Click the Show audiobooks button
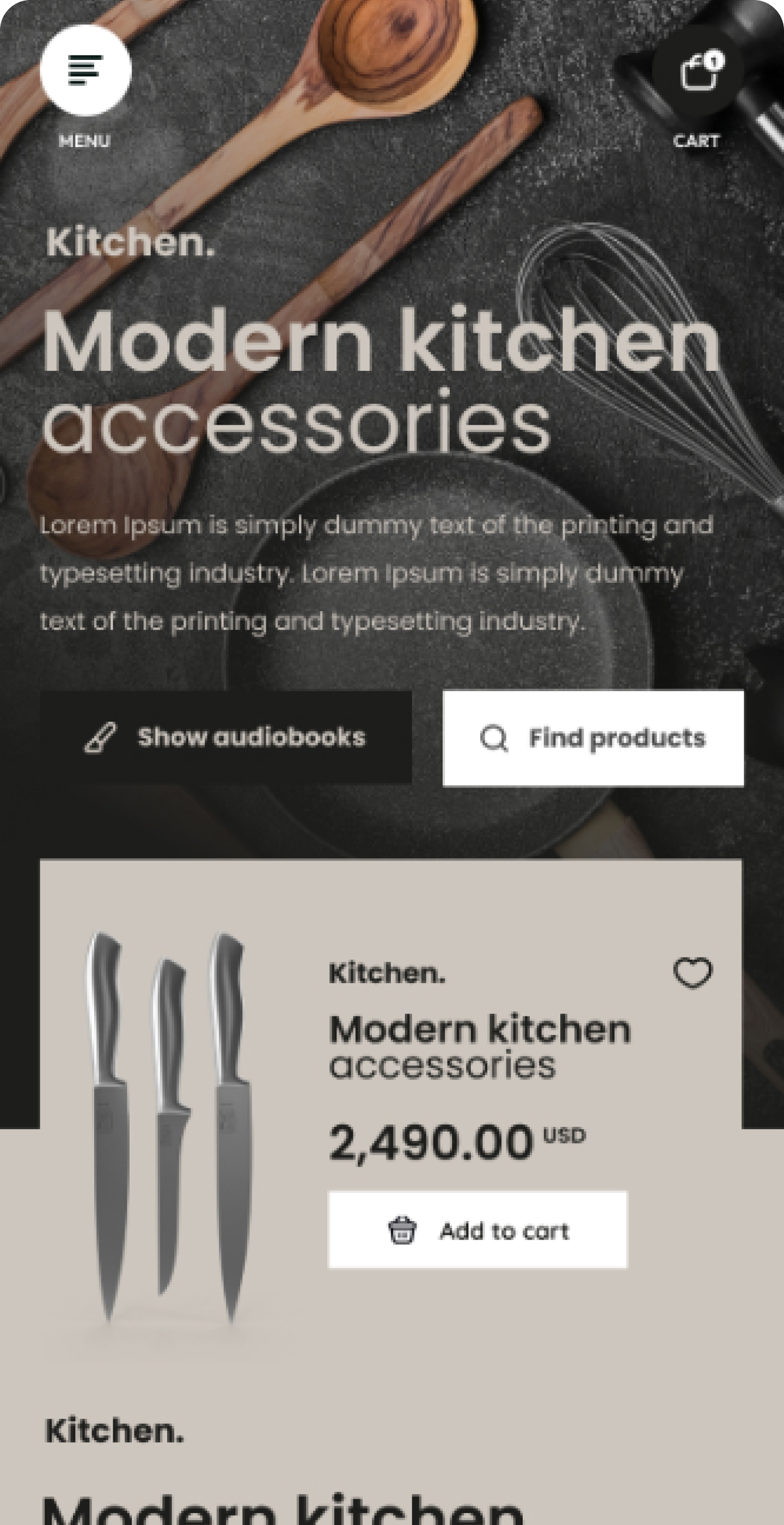The image size is (784, 1525). [226, 737]
